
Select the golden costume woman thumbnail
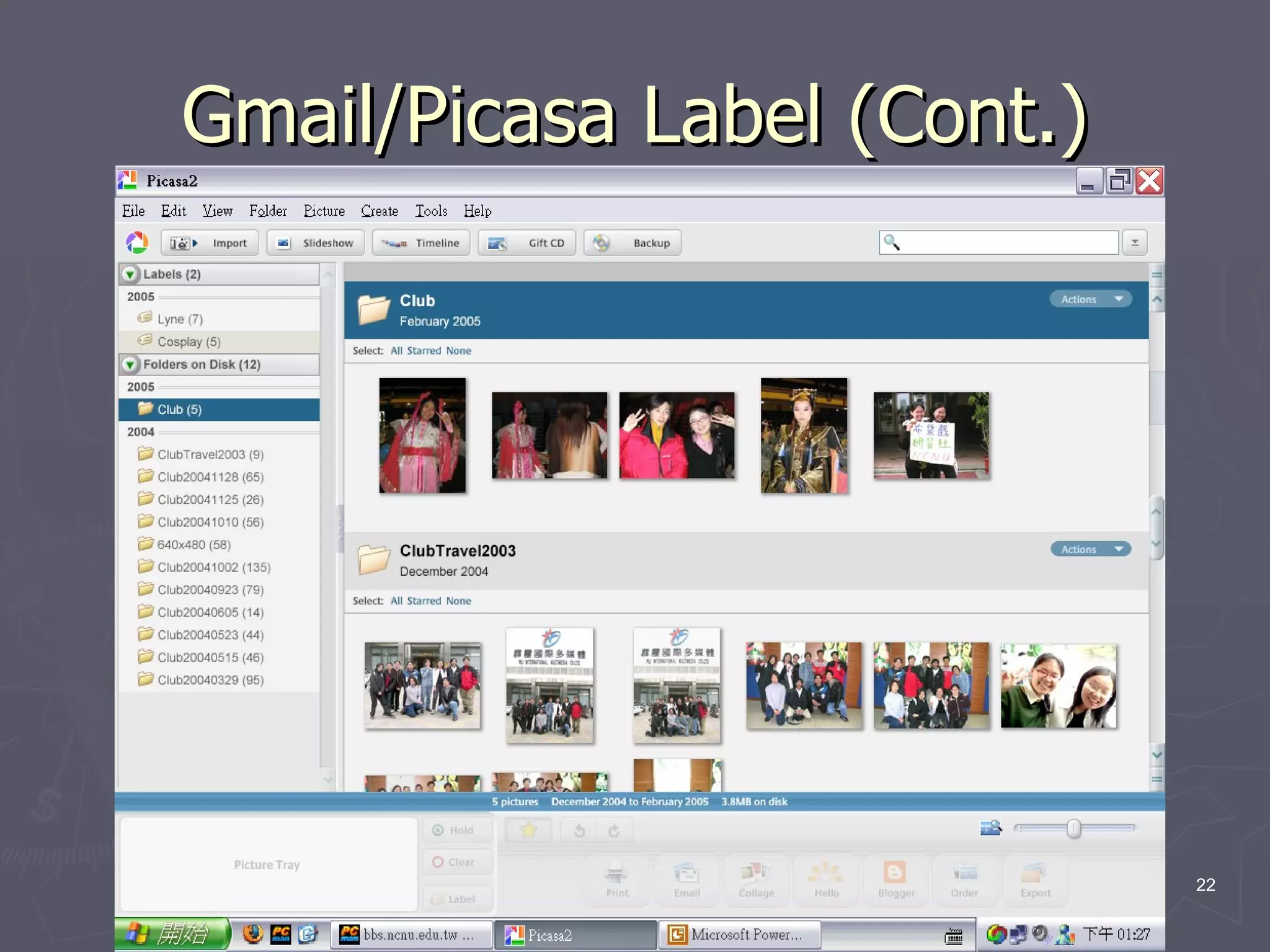click(804, 435)
